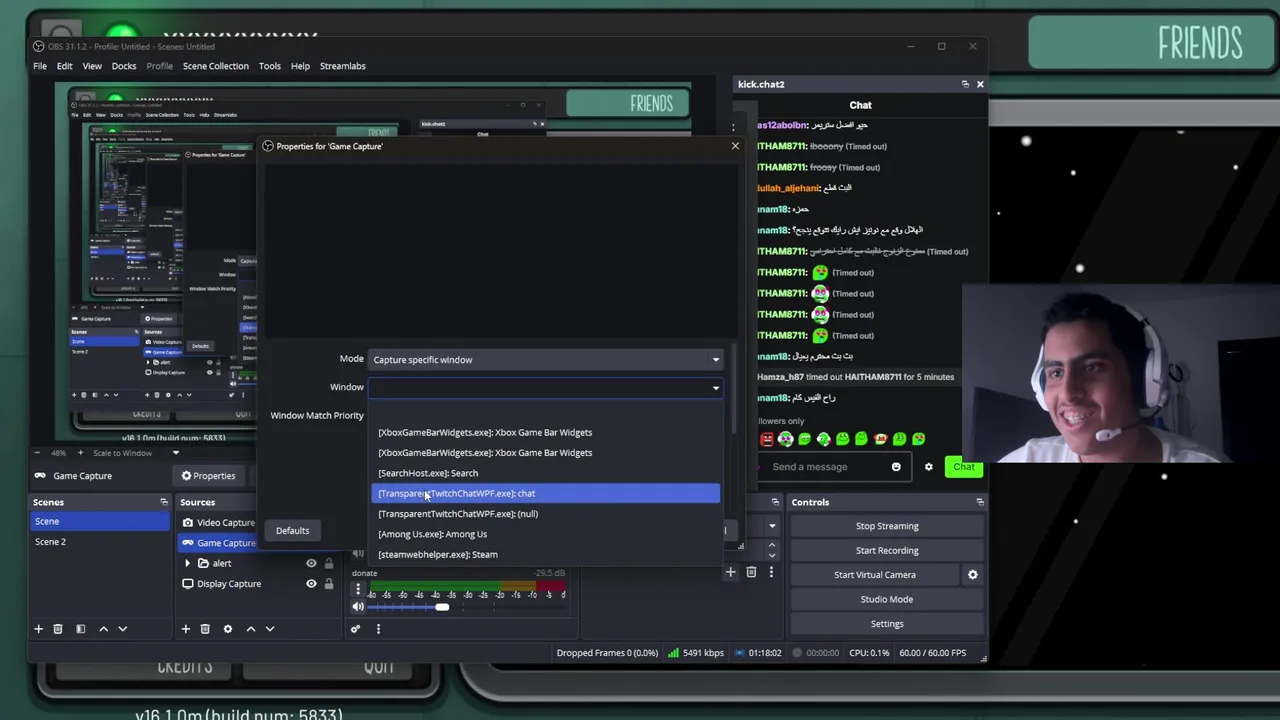Choose SearchHost.exe: Search option
Screen dimensions: 1280x720
[x=546, y=473]
